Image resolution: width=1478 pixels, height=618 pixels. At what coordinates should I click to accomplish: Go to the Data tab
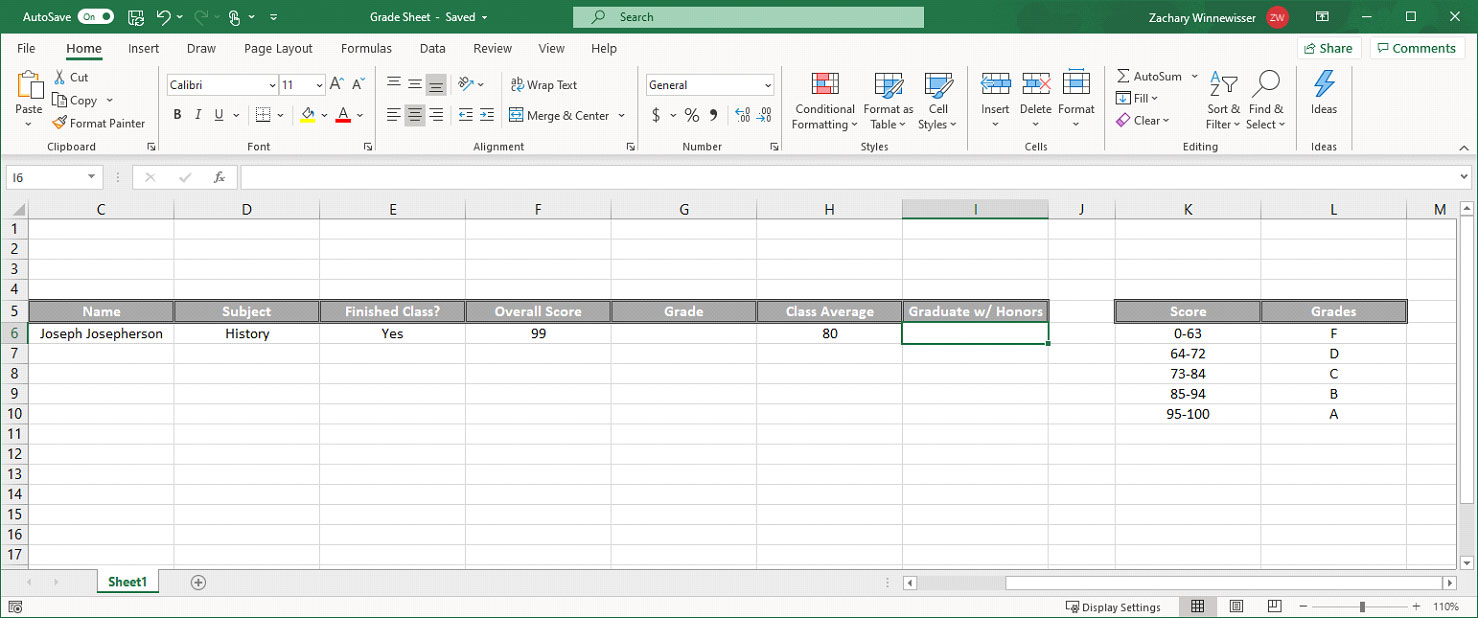coord(433,48)
